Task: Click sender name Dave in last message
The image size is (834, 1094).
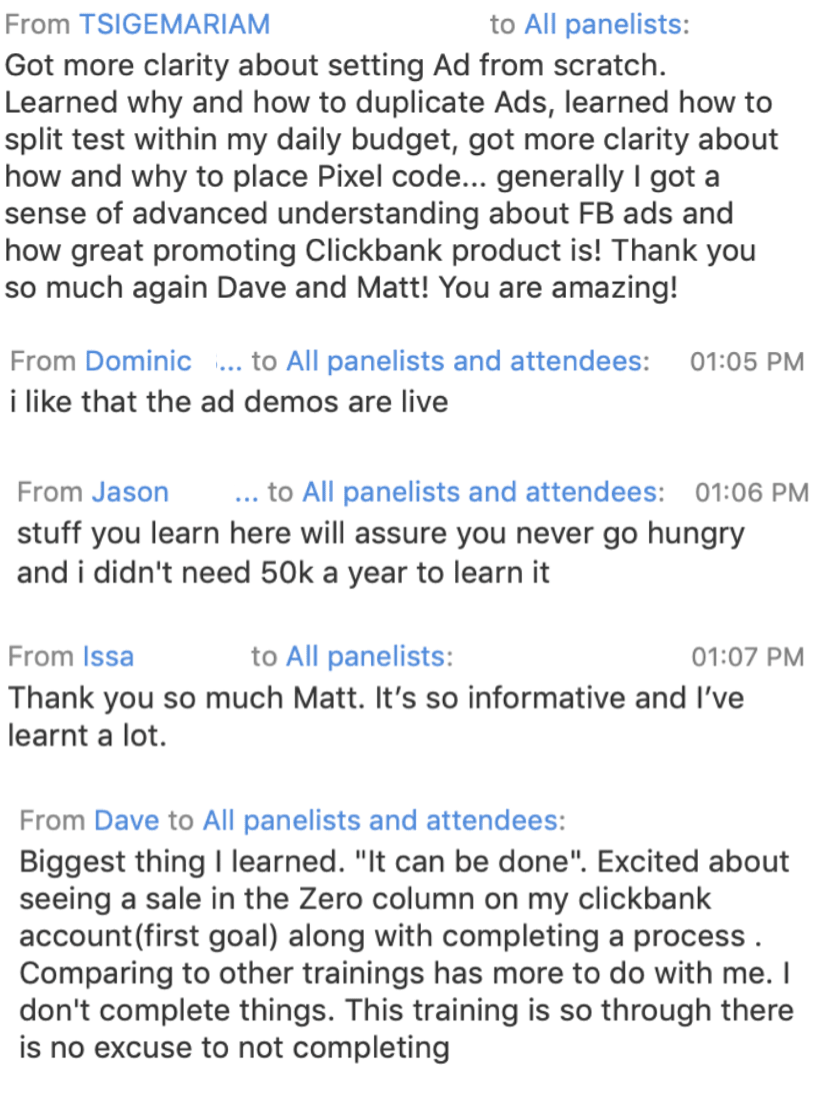Action: 126,821
